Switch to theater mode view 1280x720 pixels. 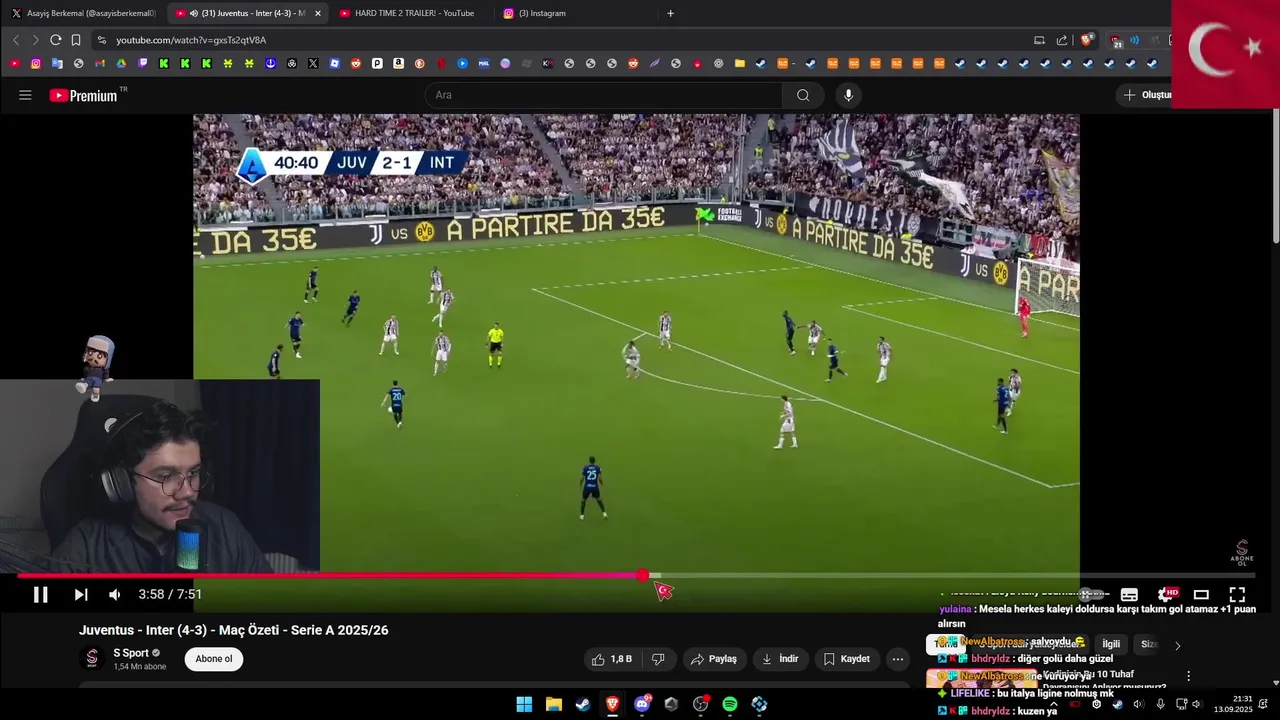[x=1201, y=594]
